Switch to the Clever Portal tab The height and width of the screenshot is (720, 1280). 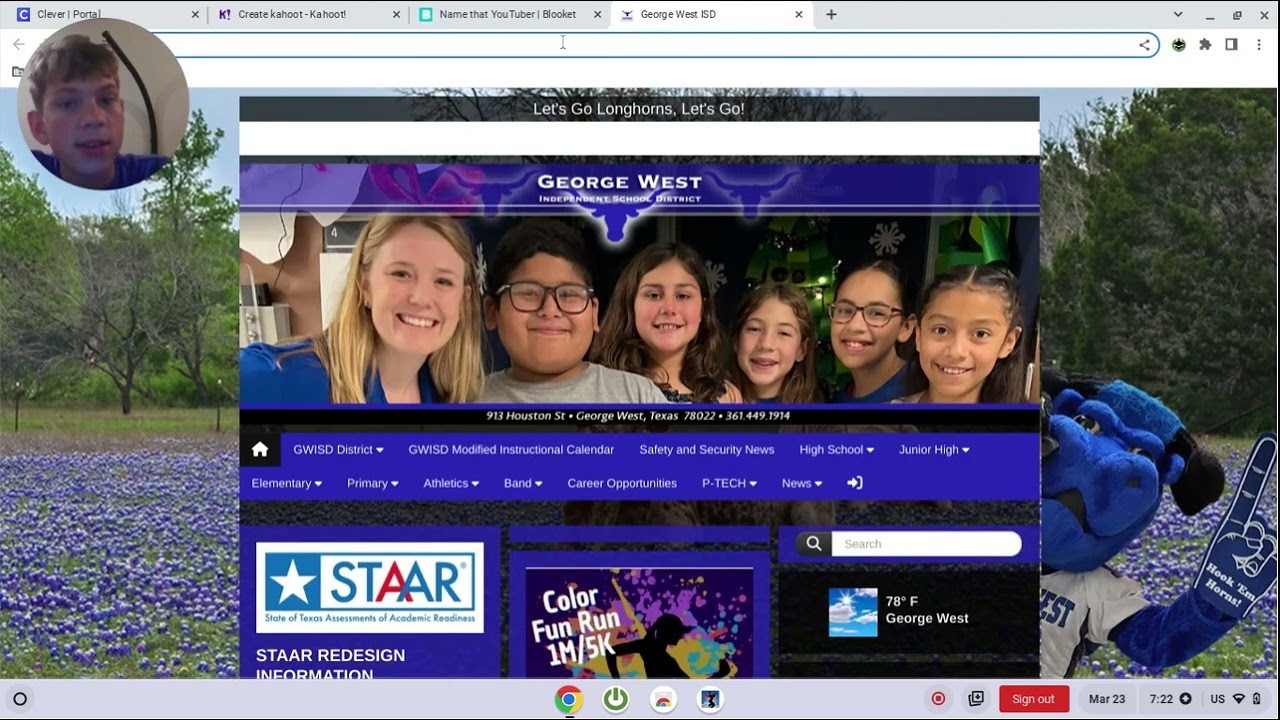105,14
